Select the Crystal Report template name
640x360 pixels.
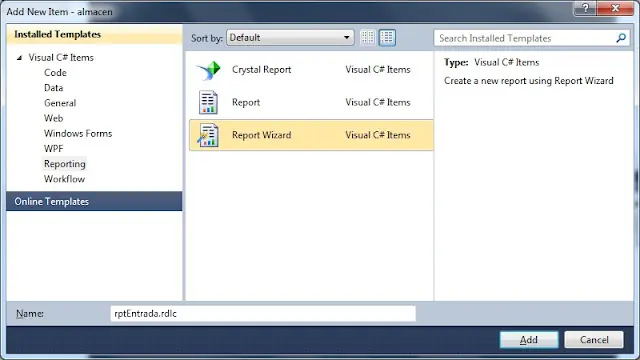[262, 70]
